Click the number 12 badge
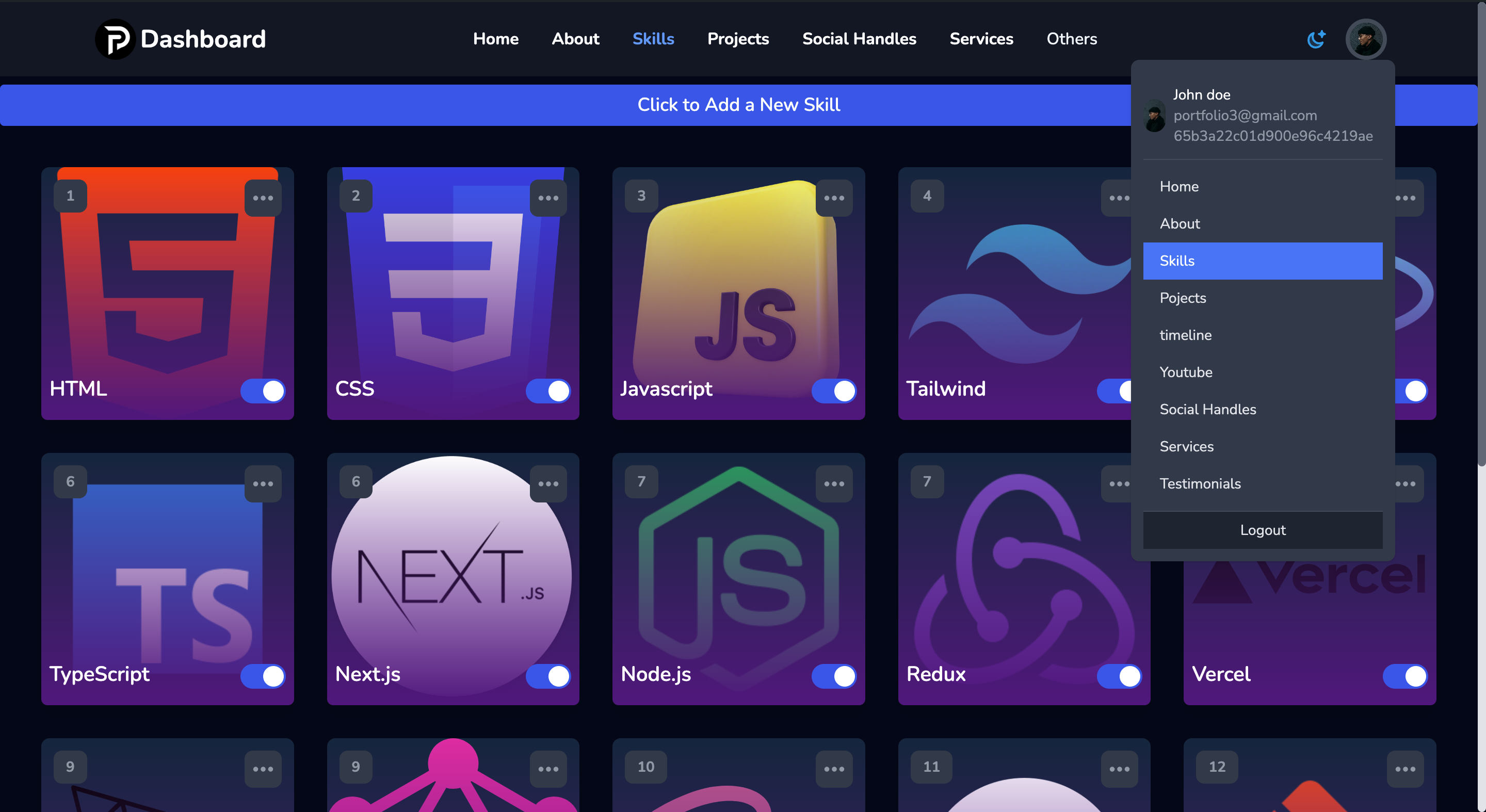The width and height of the screenshot is (1486, 812). (1217, 767)
